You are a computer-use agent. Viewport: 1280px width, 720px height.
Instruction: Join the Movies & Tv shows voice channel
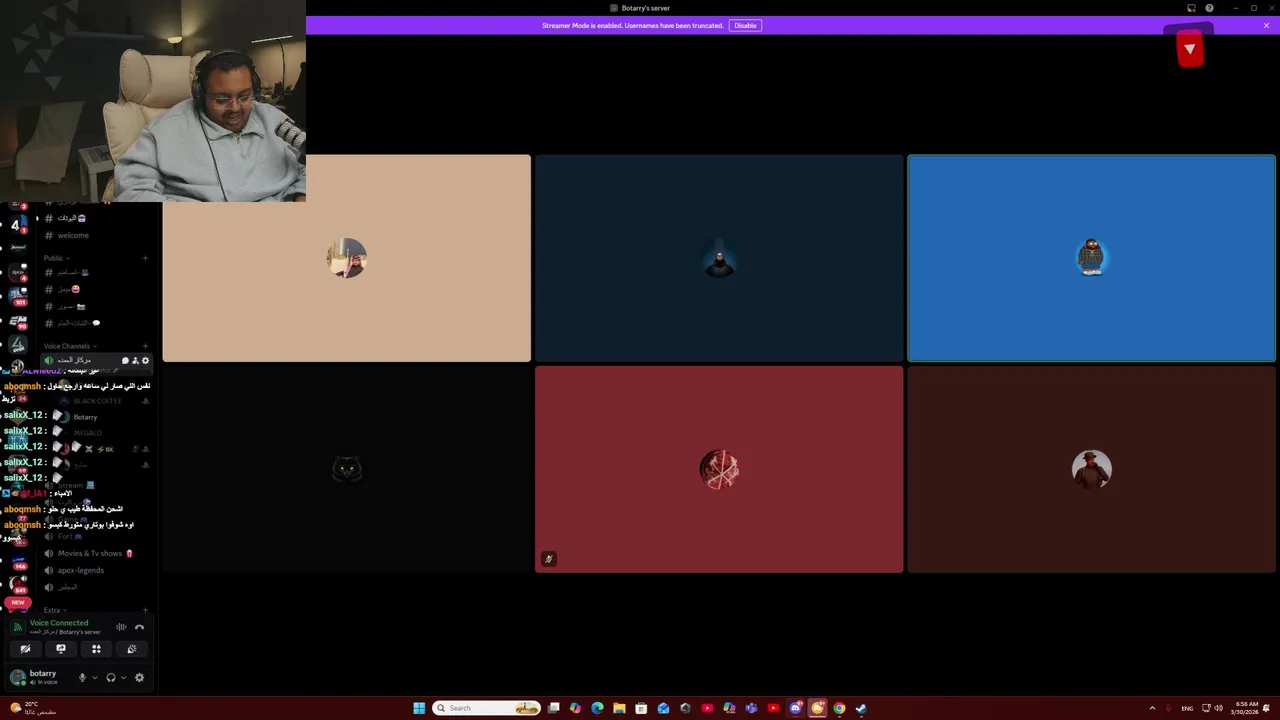coord(96,553)
